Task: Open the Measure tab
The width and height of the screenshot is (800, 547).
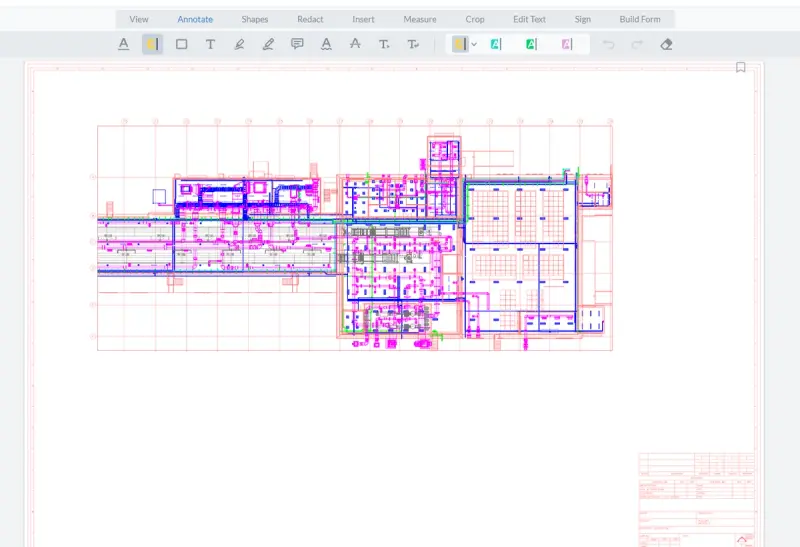Action: pyautogui.click(x=420, y=19)
